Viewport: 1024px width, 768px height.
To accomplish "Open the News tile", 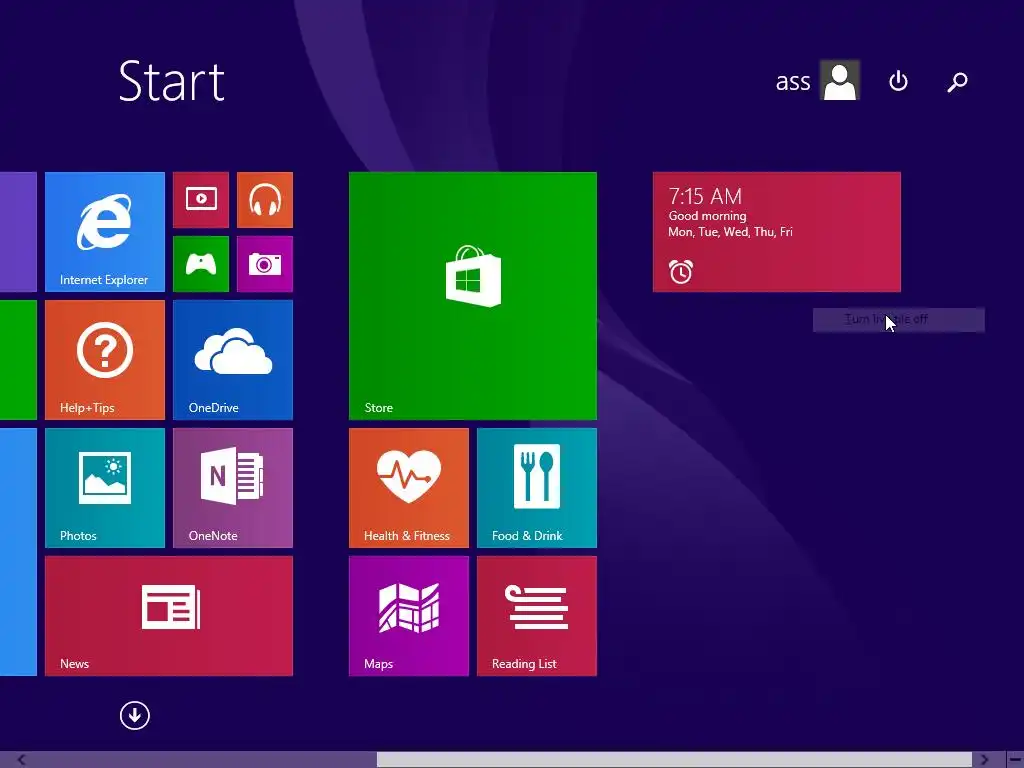I will click(x=168, y=616).
